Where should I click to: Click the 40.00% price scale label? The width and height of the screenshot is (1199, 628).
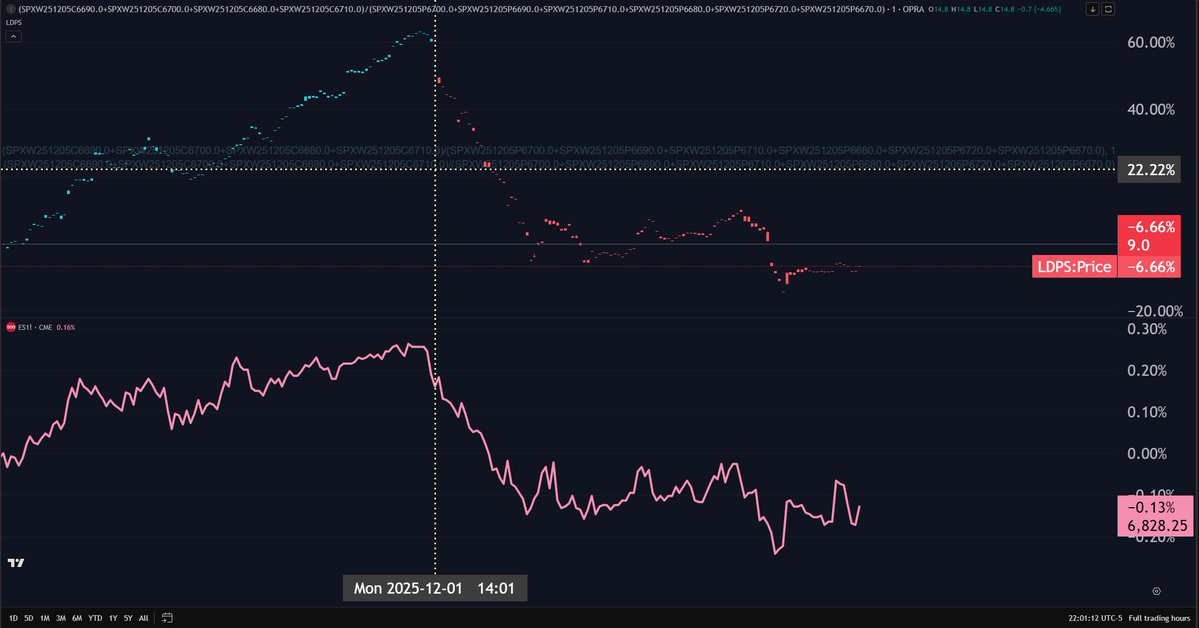tap(1151, 109)
